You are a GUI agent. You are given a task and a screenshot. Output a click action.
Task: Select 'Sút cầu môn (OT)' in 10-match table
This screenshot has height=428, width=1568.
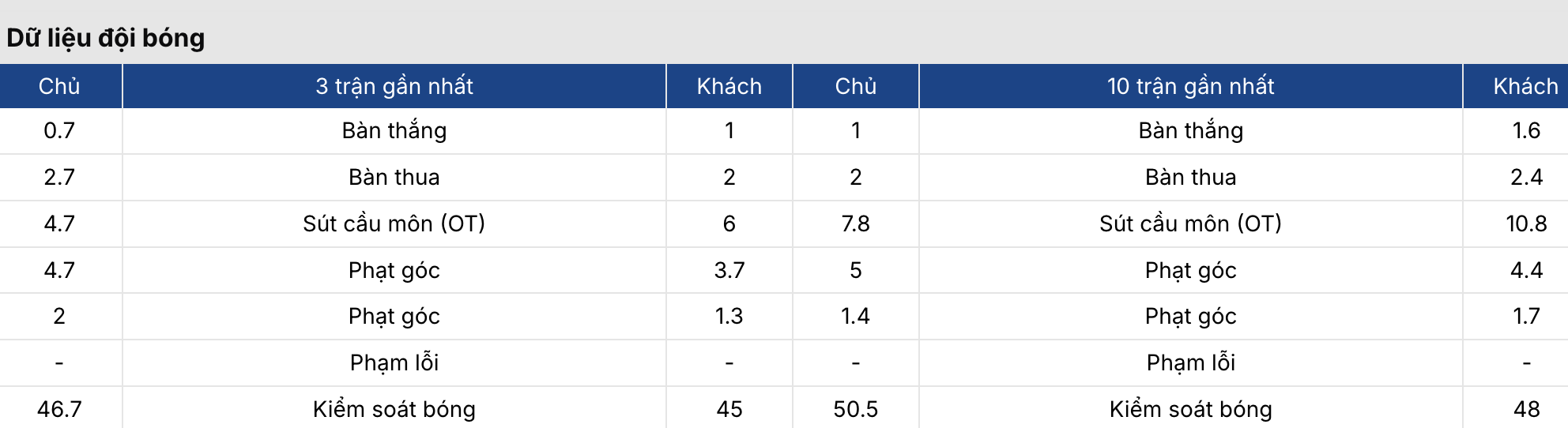1191,223
